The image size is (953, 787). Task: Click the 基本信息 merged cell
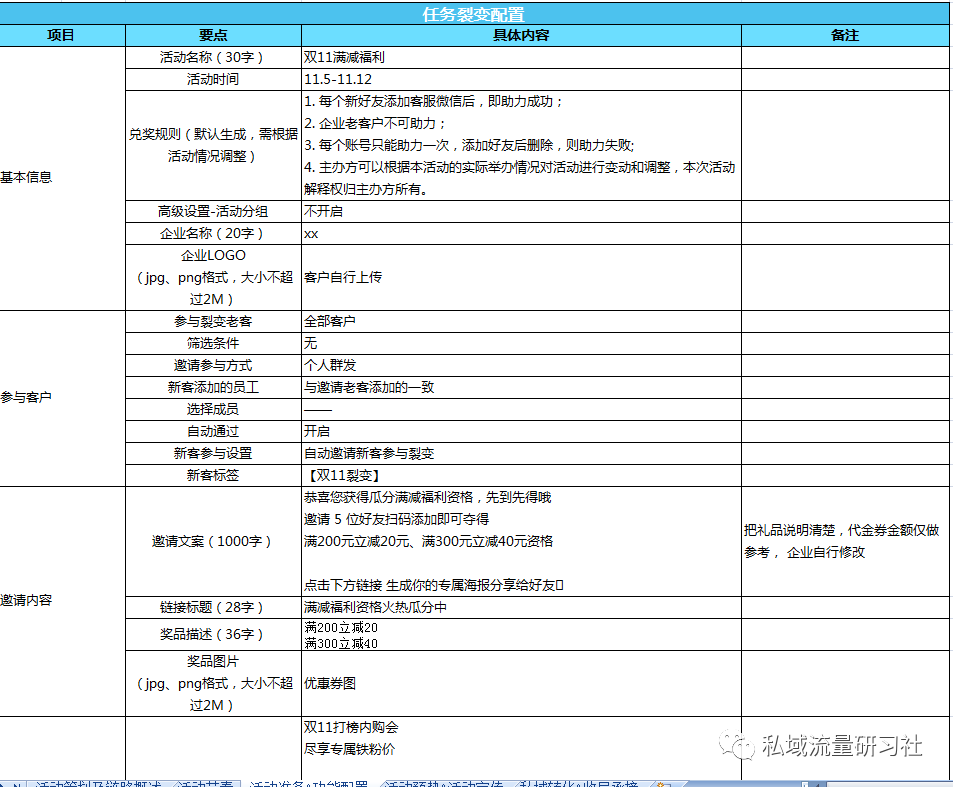[x=62, y=178]
